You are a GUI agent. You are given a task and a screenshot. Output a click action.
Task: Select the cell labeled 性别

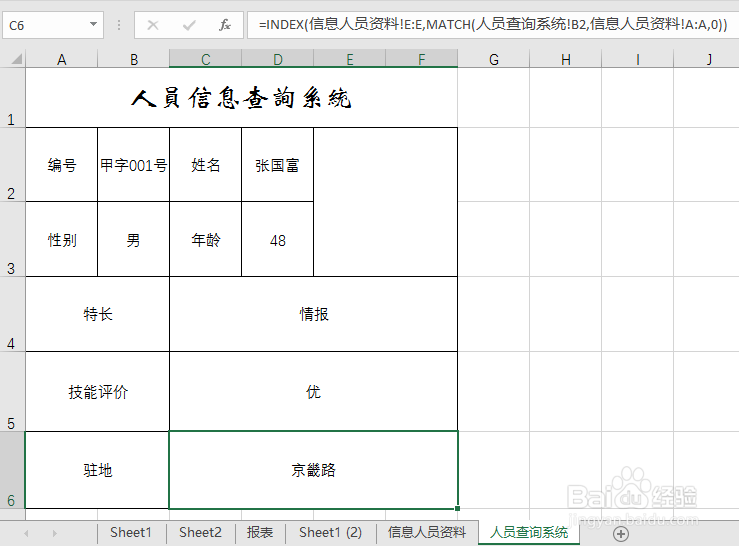coord(62,240)
